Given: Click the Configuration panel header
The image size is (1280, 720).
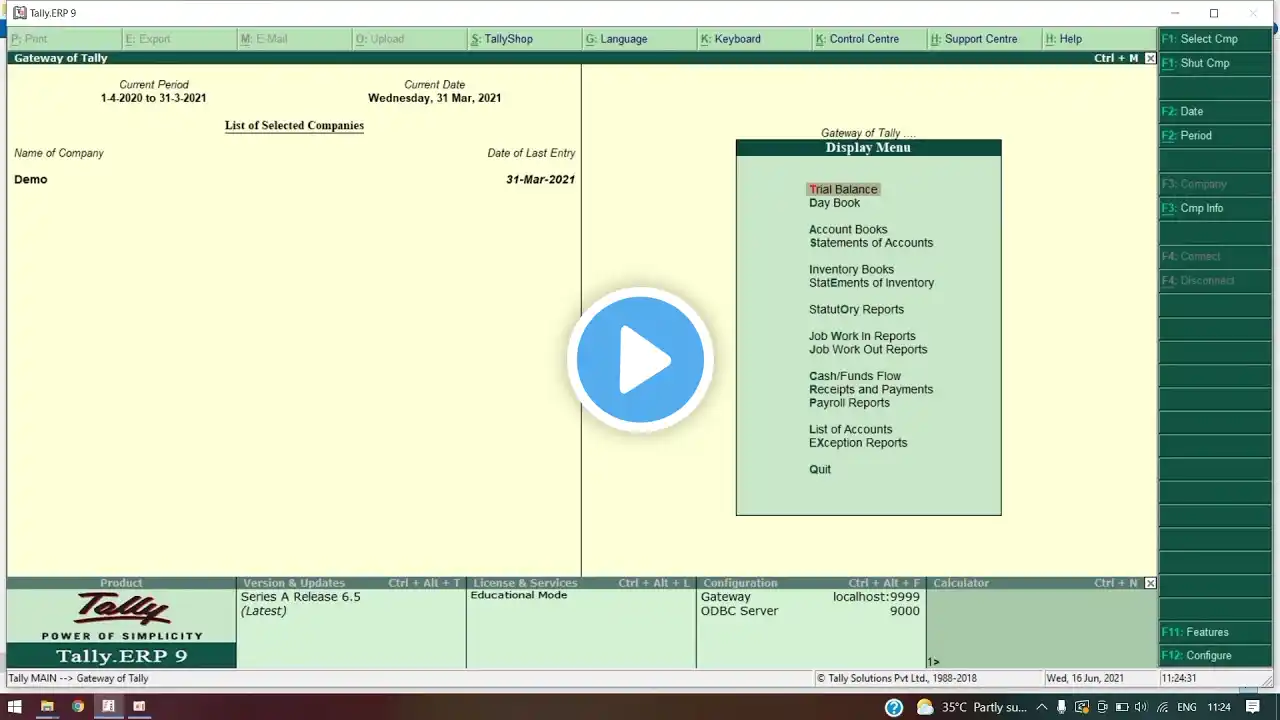Looking at the screenshot, I should tap(811, 583).
